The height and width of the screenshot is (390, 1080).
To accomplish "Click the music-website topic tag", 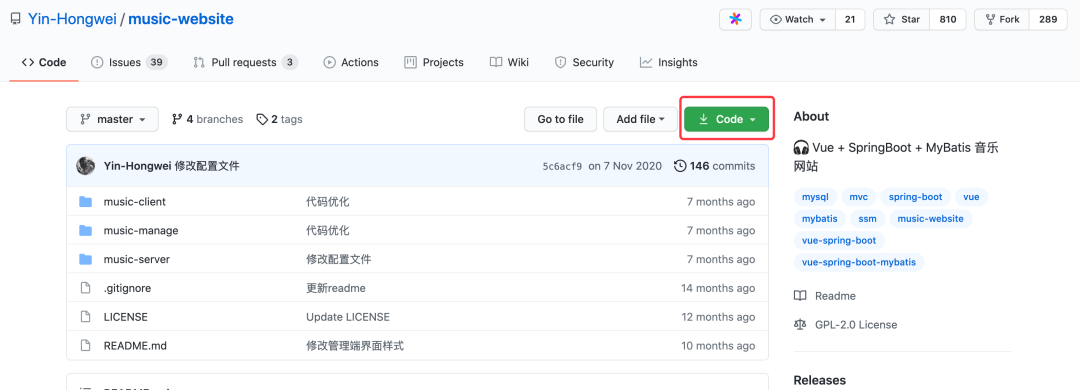I will click(x=931, y=219).
